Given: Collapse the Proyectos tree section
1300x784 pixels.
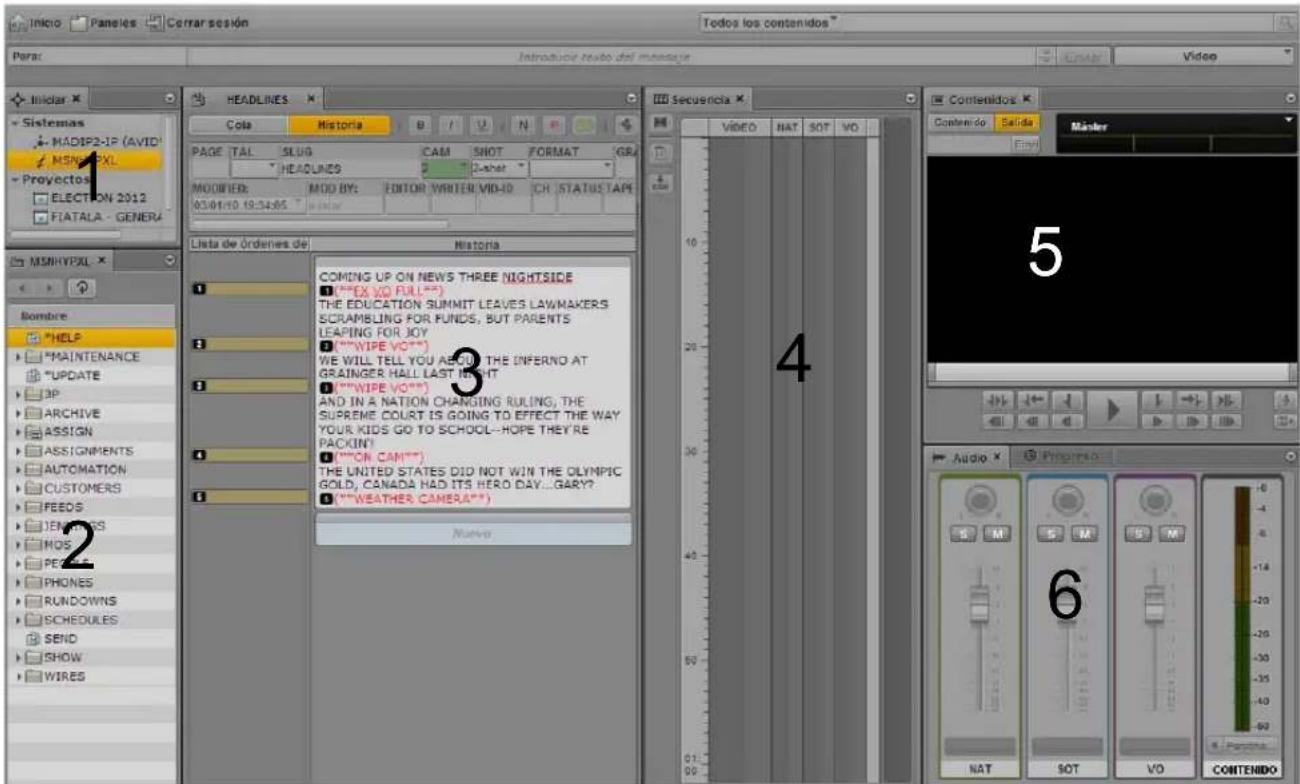Looking at the screenshot, I should point(13,179).
